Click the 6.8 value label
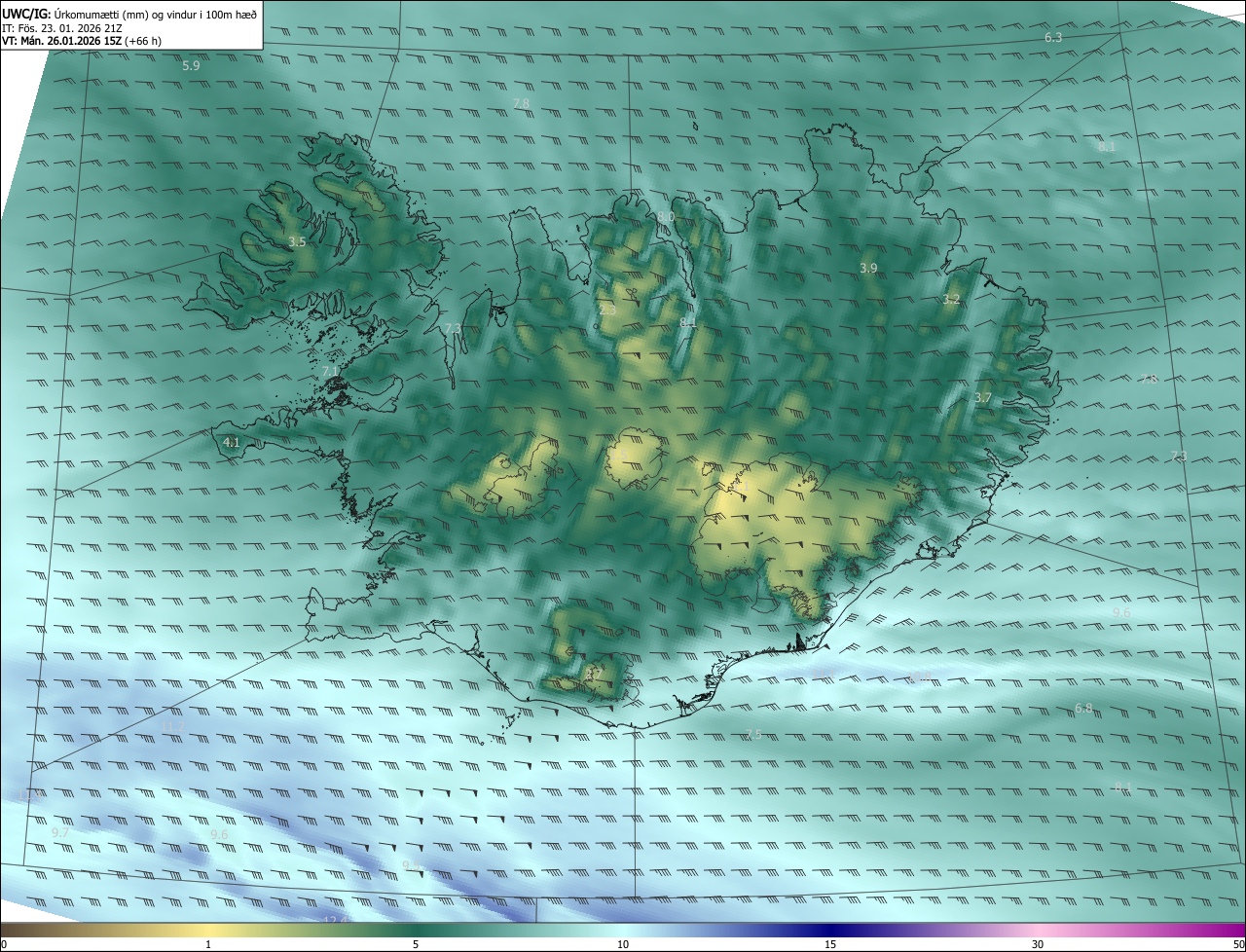Viewport: 1246px width, 952px height. tap(1083, 708)
